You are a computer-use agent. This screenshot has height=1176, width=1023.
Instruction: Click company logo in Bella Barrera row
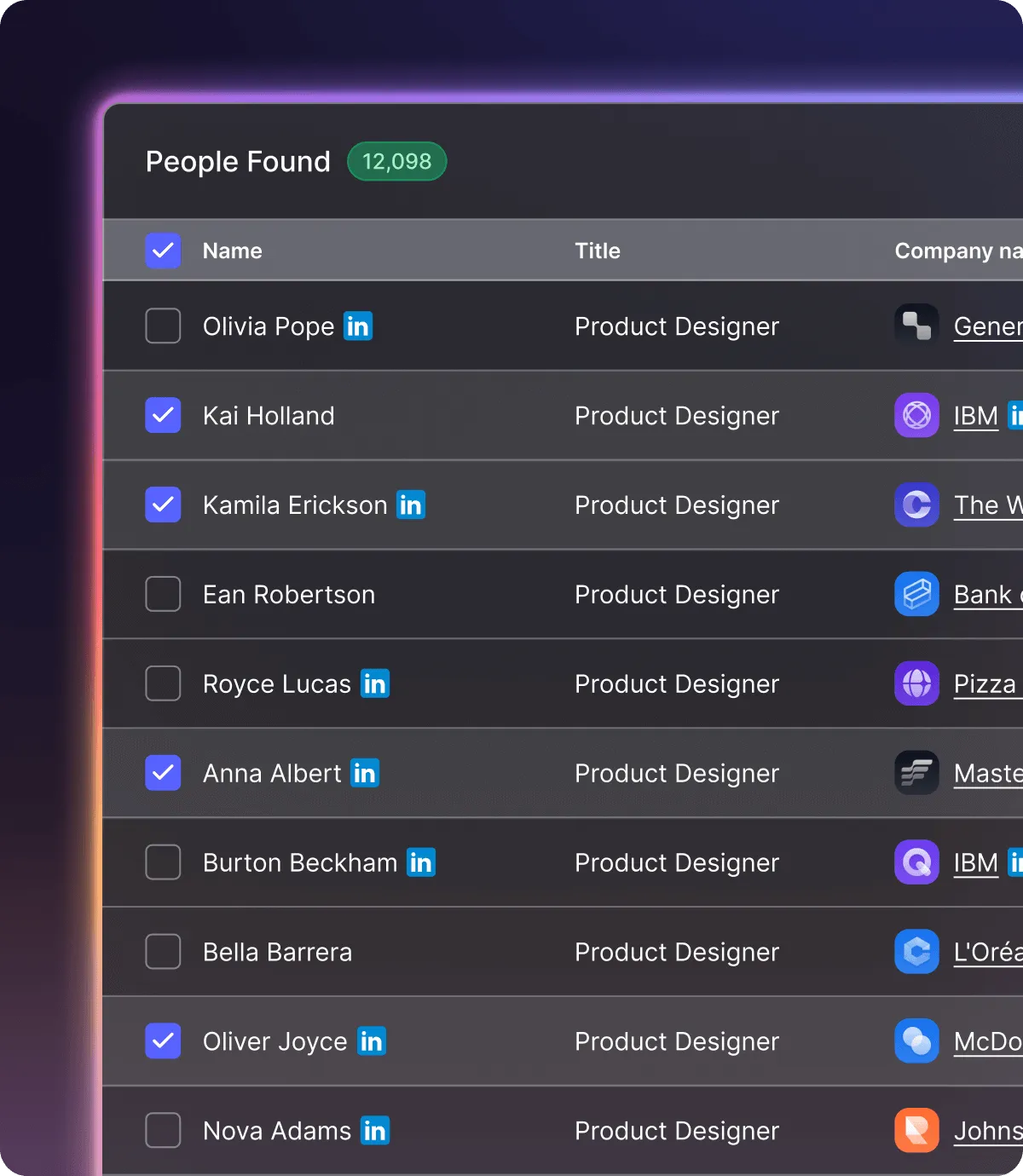tap(916, 952)
